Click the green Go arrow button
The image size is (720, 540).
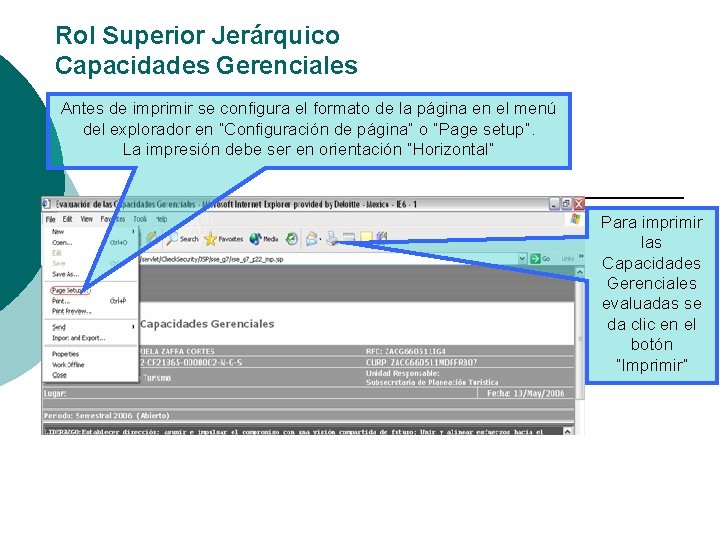tap(540, 259)
